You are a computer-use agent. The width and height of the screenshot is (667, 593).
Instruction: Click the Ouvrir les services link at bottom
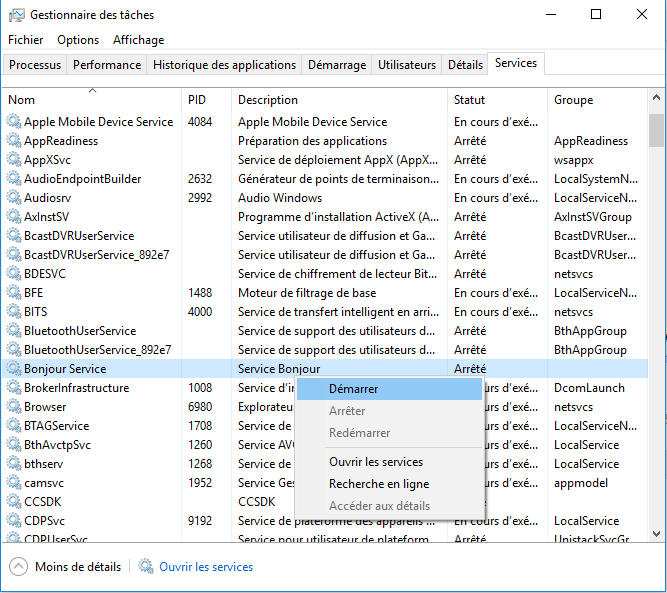[206, 567]
